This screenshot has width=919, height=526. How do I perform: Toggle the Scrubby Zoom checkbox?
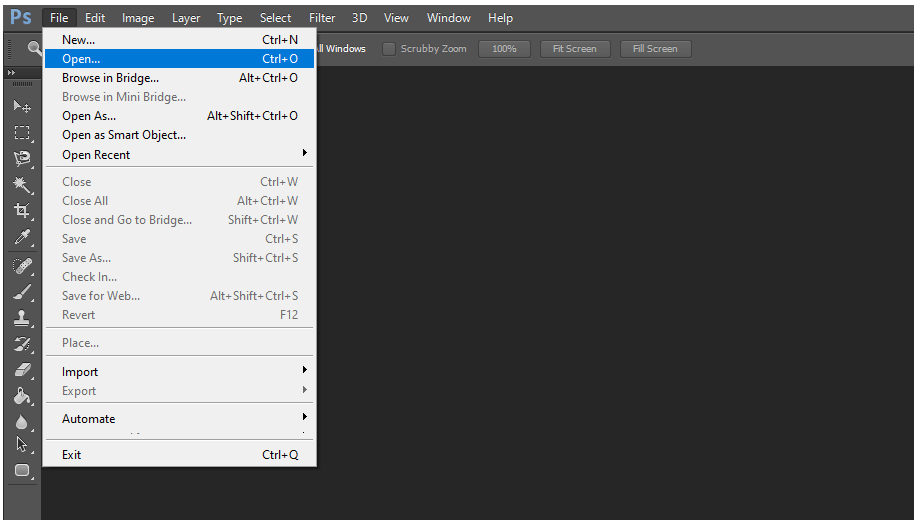(389, 49)
